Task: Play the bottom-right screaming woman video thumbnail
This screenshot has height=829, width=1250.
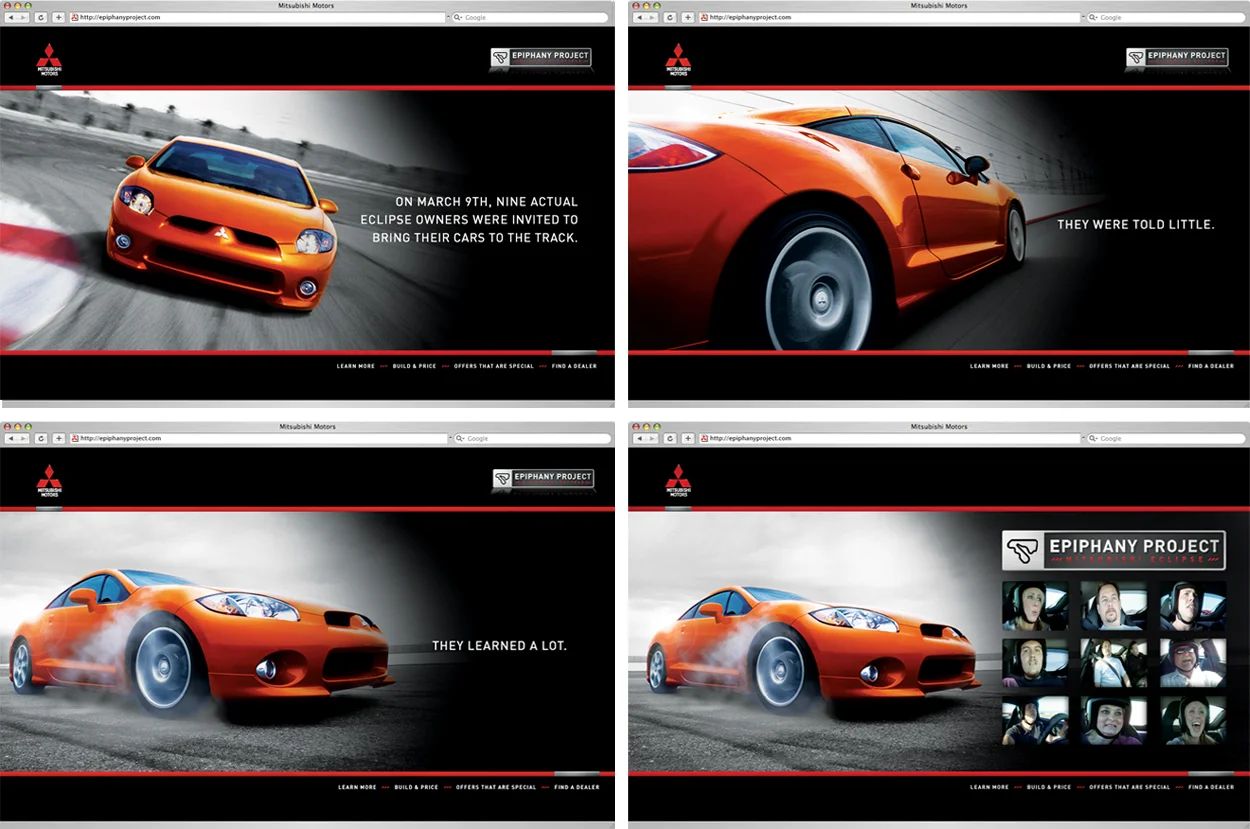Action: point(1193,721)
